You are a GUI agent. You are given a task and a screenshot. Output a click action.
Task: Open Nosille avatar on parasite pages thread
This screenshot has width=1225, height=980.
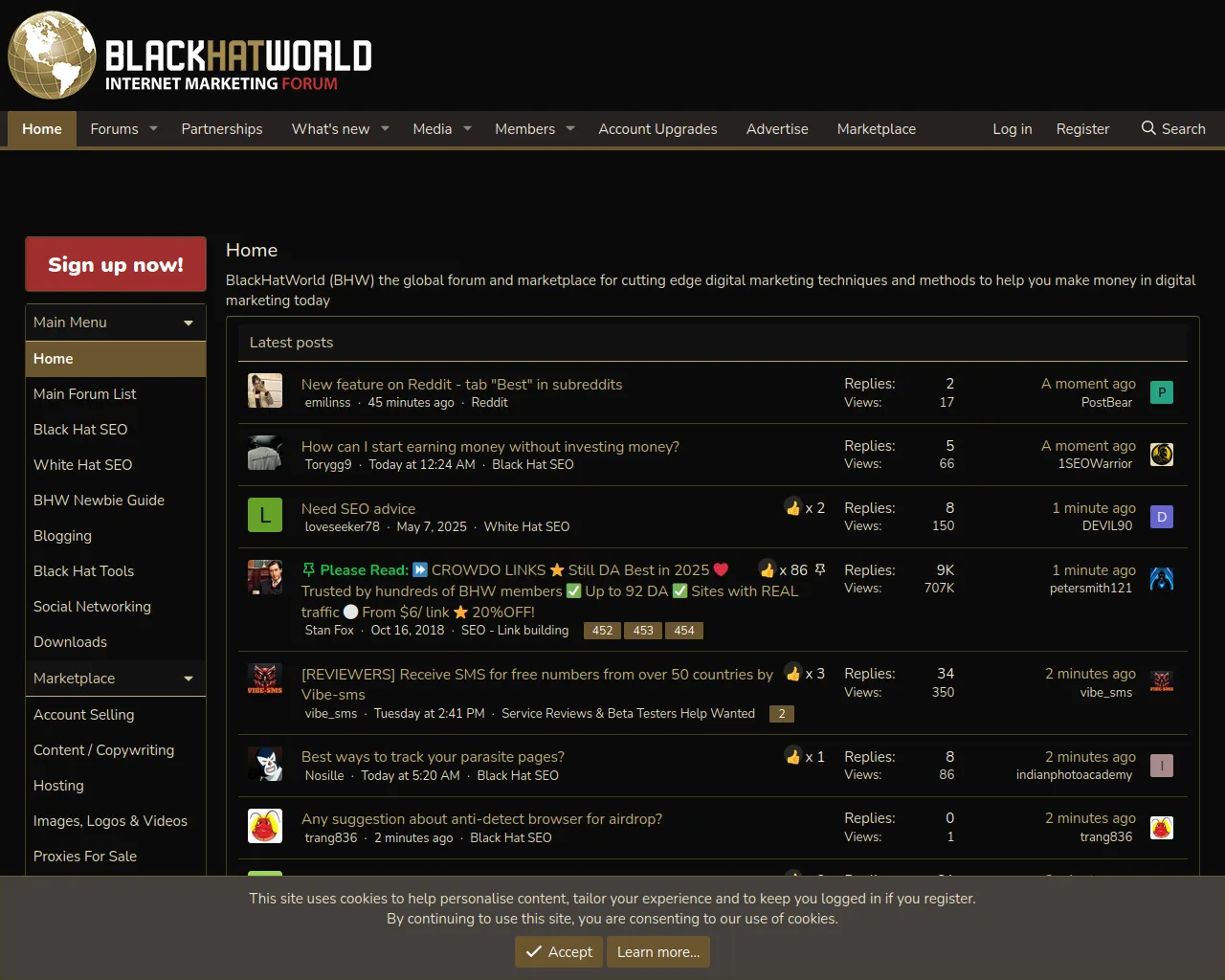[x=265, y=764]
